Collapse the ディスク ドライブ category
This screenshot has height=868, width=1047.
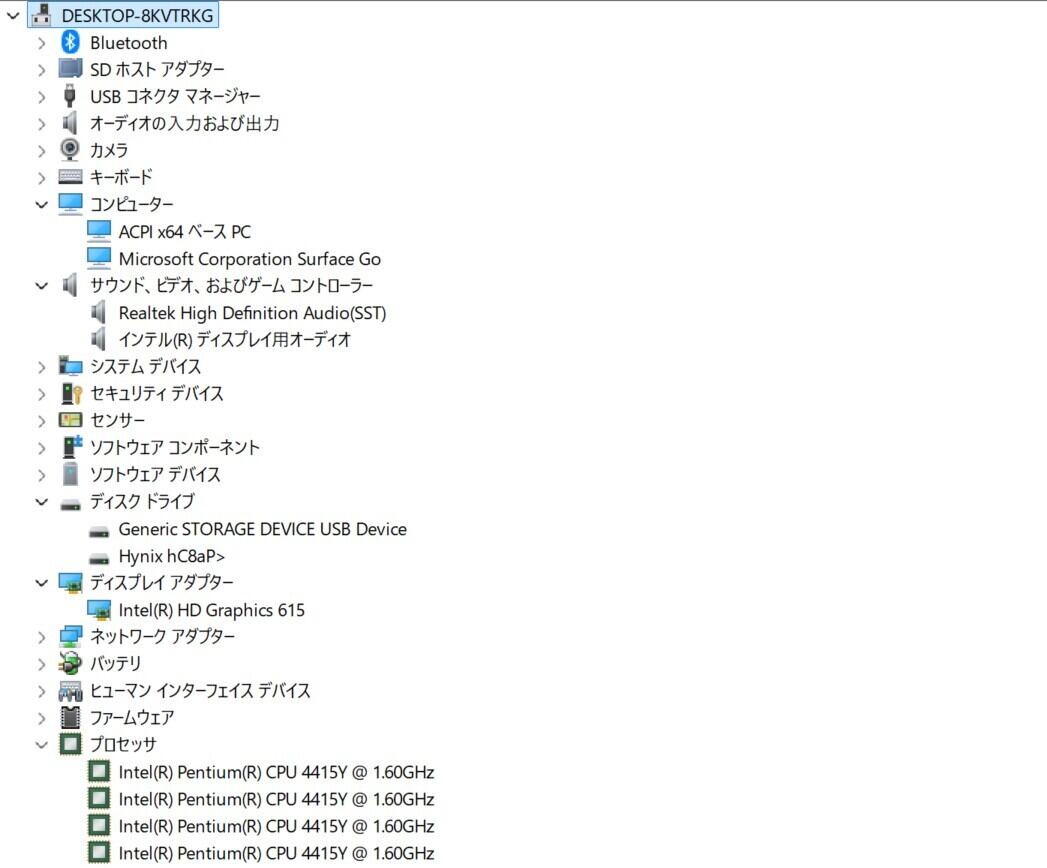41,502
